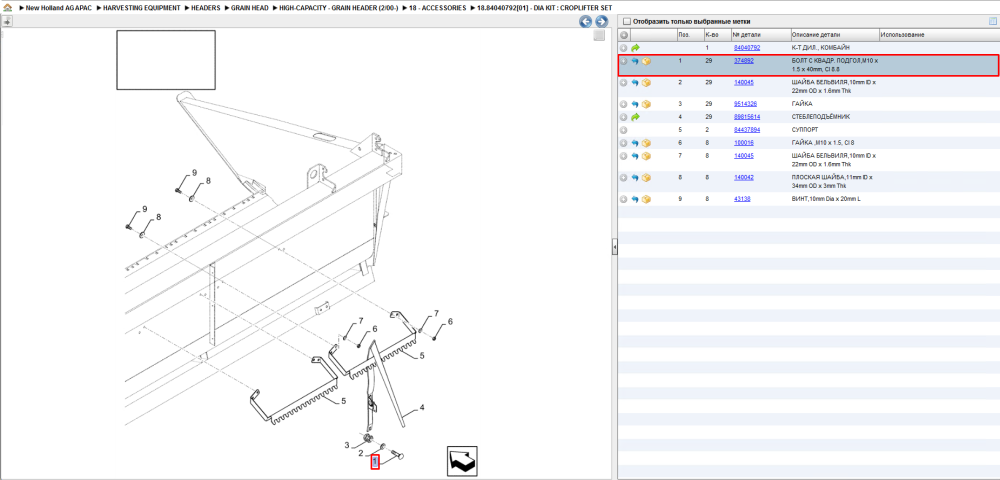Click the blue arrow icon in the 100016 row
Image resolution: width=1000 pixels, height=480 pixels.
point(635,143)
